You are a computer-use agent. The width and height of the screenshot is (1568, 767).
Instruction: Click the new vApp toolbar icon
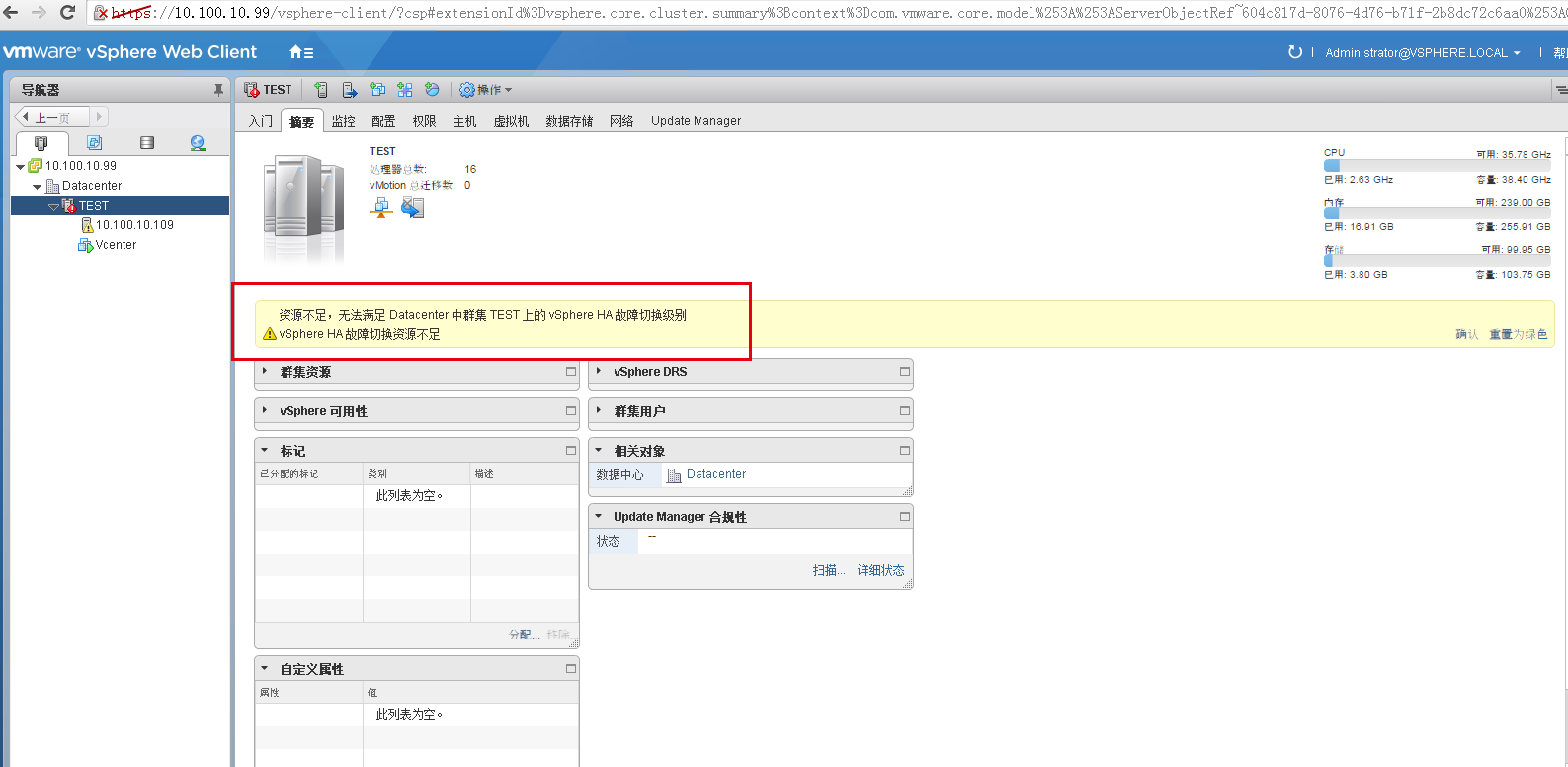coord(405,90)
